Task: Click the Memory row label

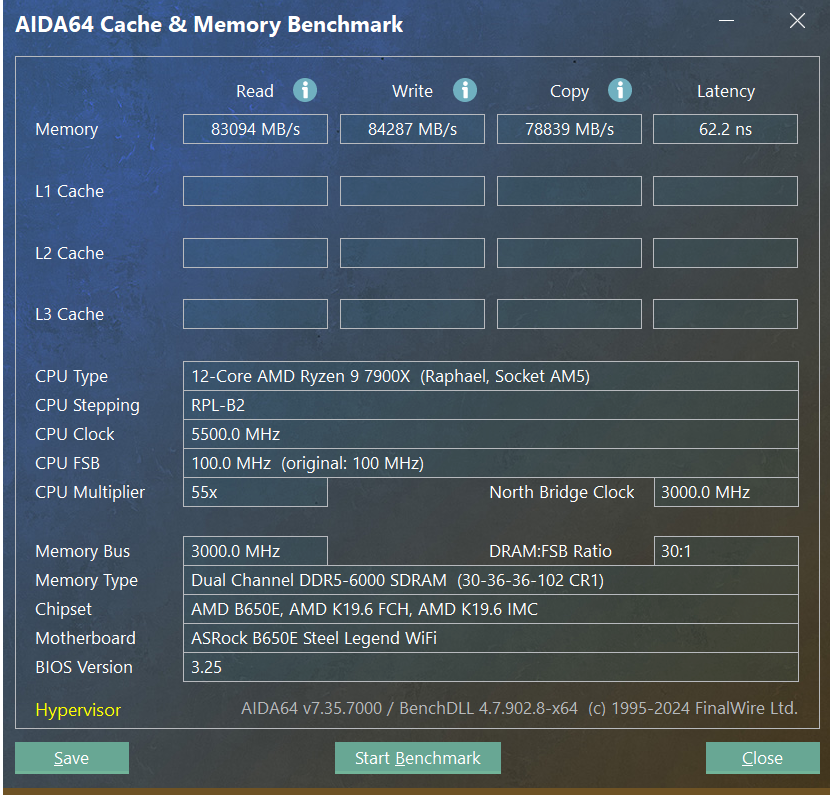Action: 67,130
